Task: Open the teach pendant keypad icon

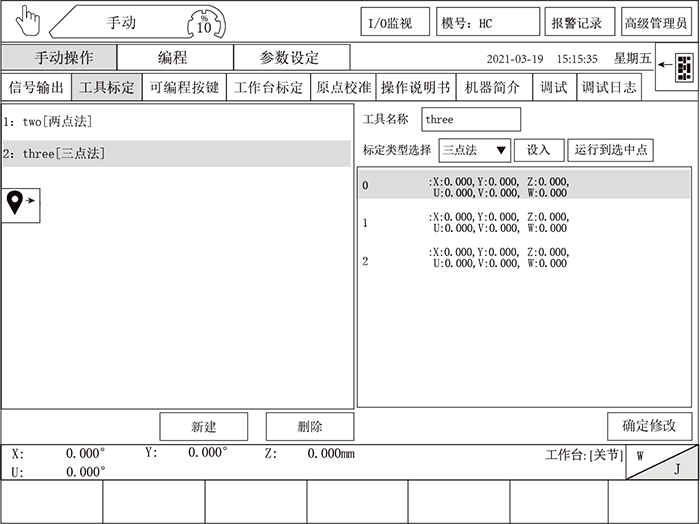Action: click(683, 68)
